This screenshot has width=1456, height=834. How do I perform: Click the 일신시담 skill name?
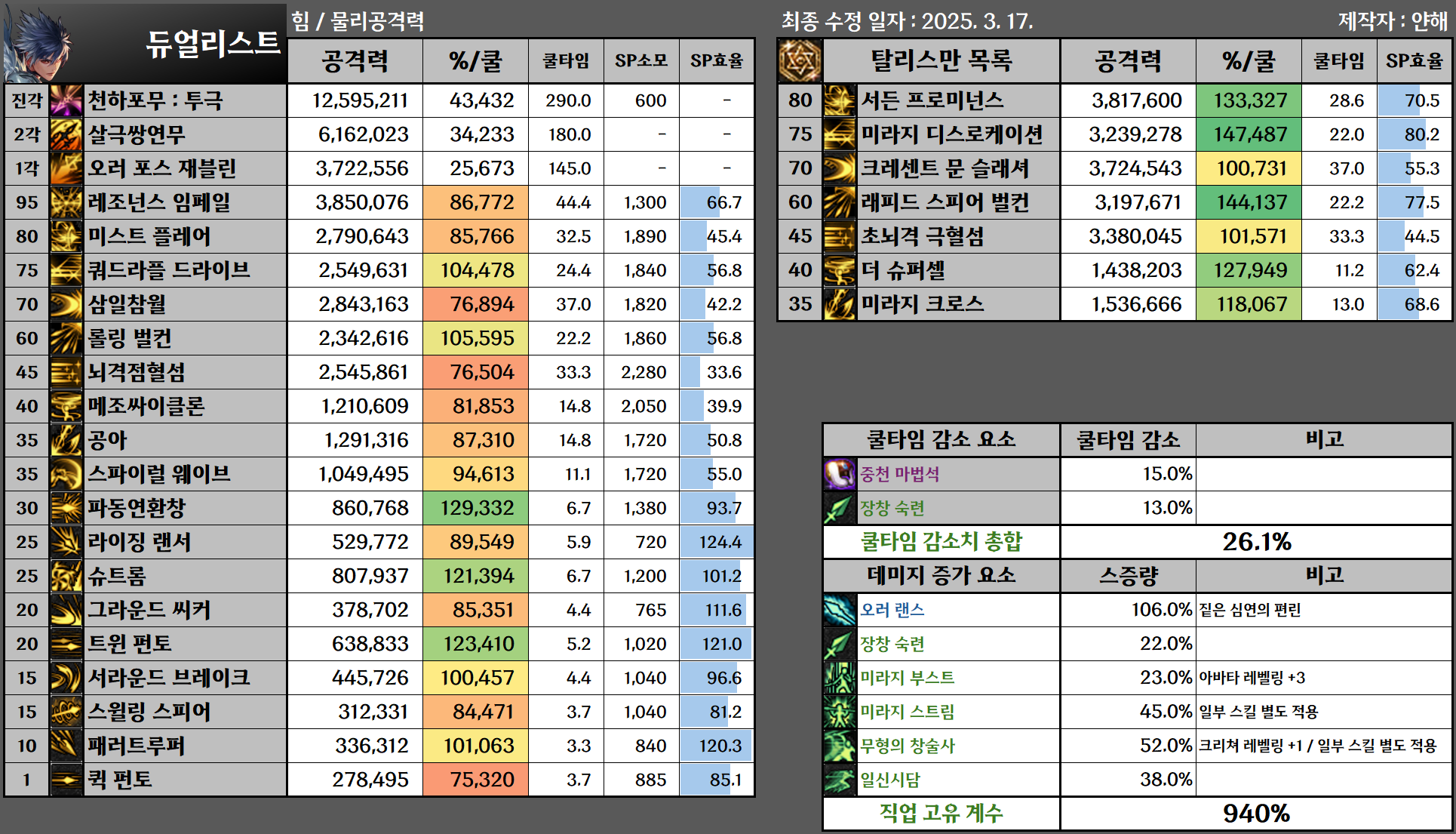(x=890, y=780)
